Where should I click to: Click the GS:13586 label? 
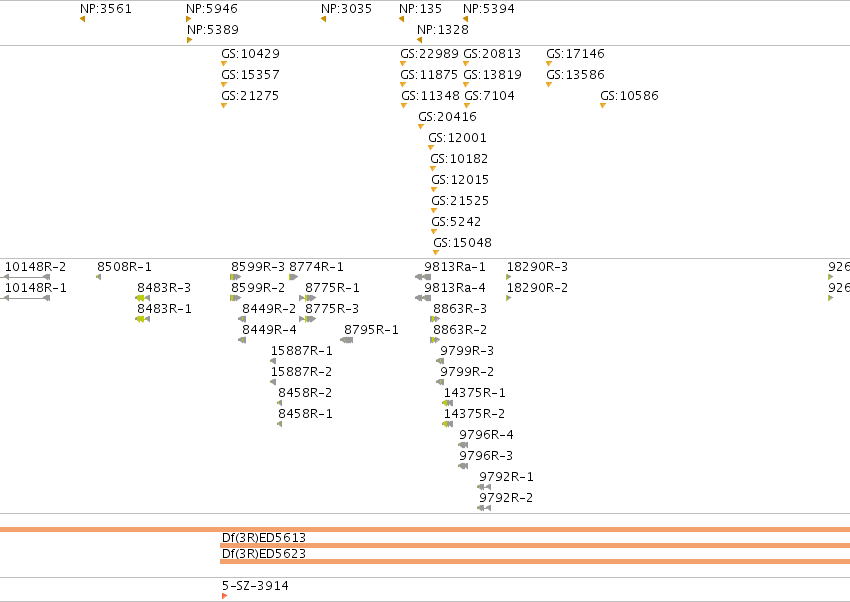[576, 75]
